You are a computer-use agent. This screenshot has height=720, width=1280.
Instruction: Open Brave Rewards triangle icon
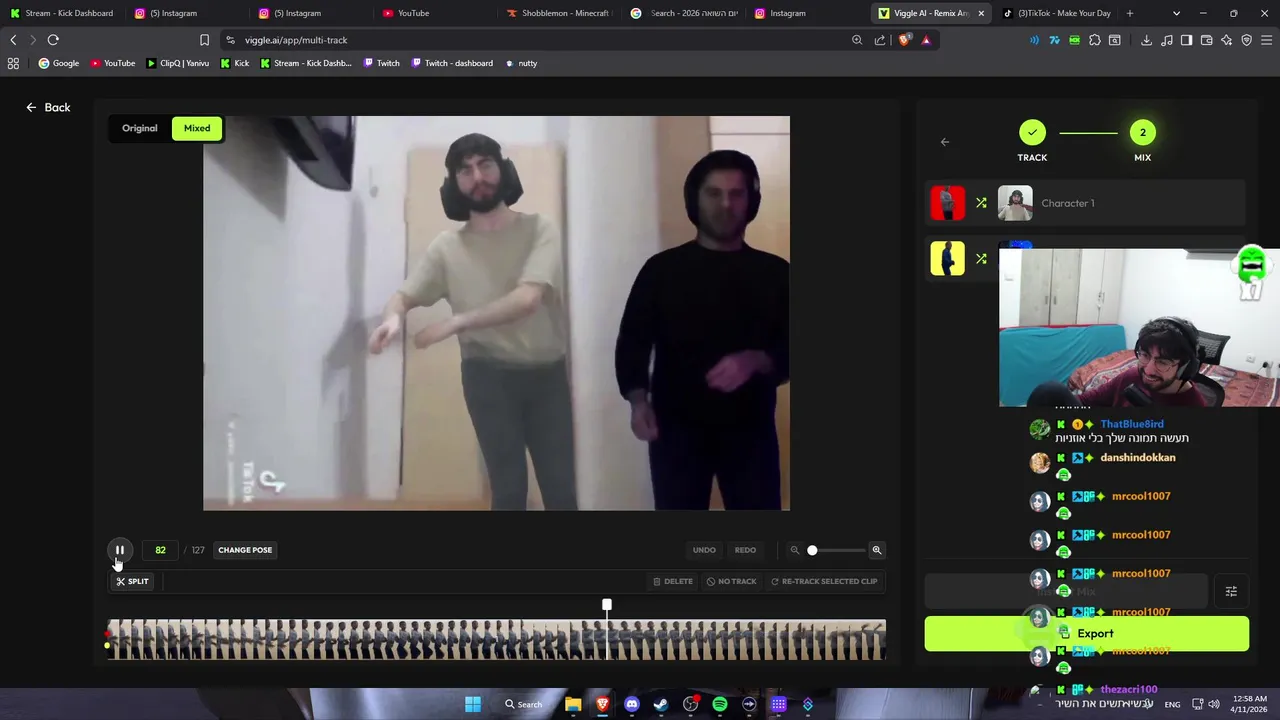coord(926,40)
